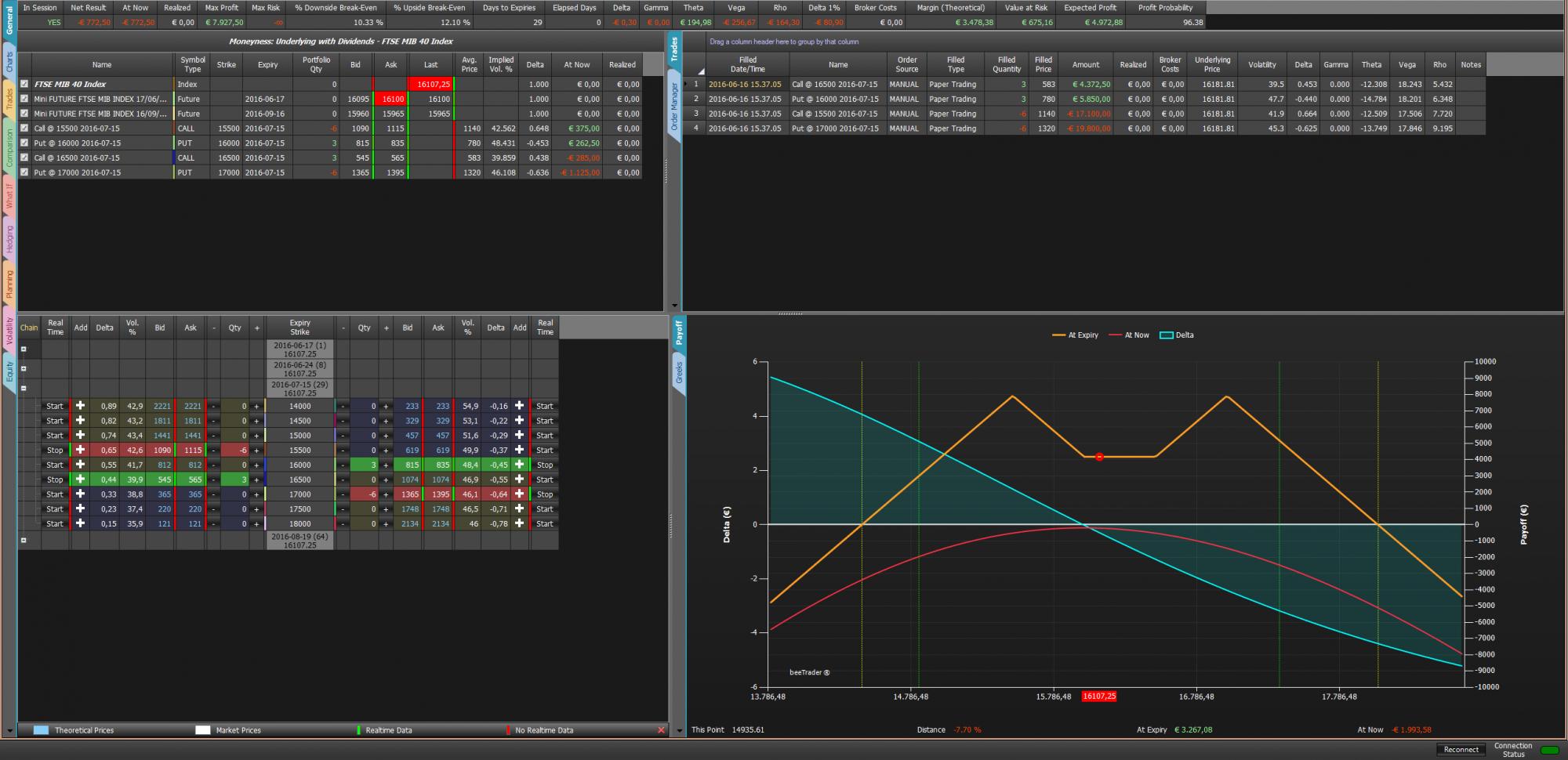Click the red close X in legend bar
Viewport: 1568px width, 760px height.
660,730
